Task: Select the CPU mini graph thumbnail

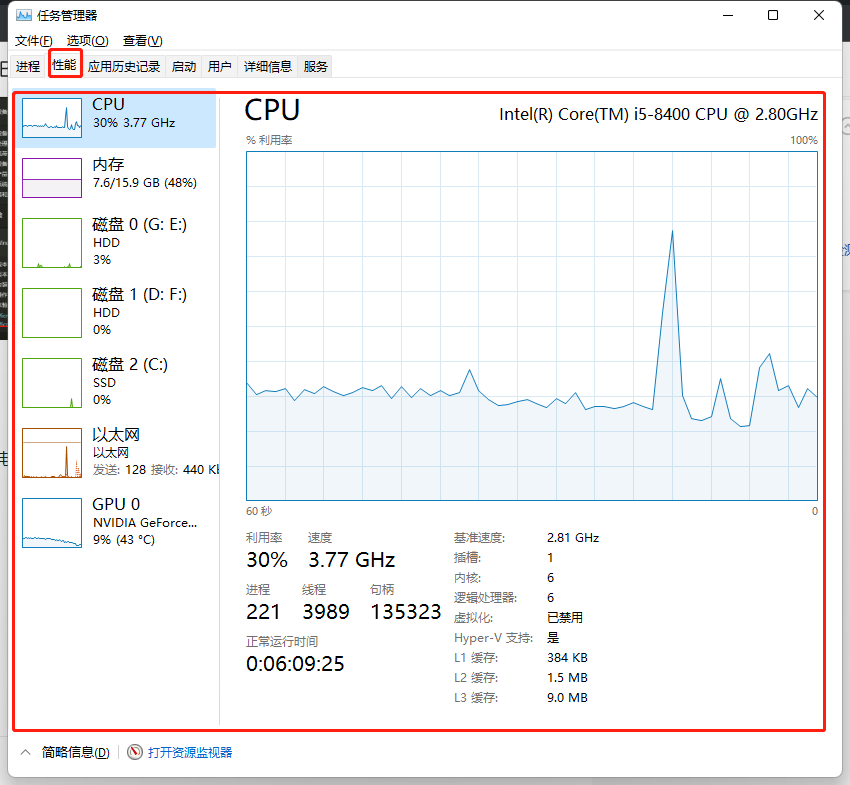Action: tap(52, 117)
